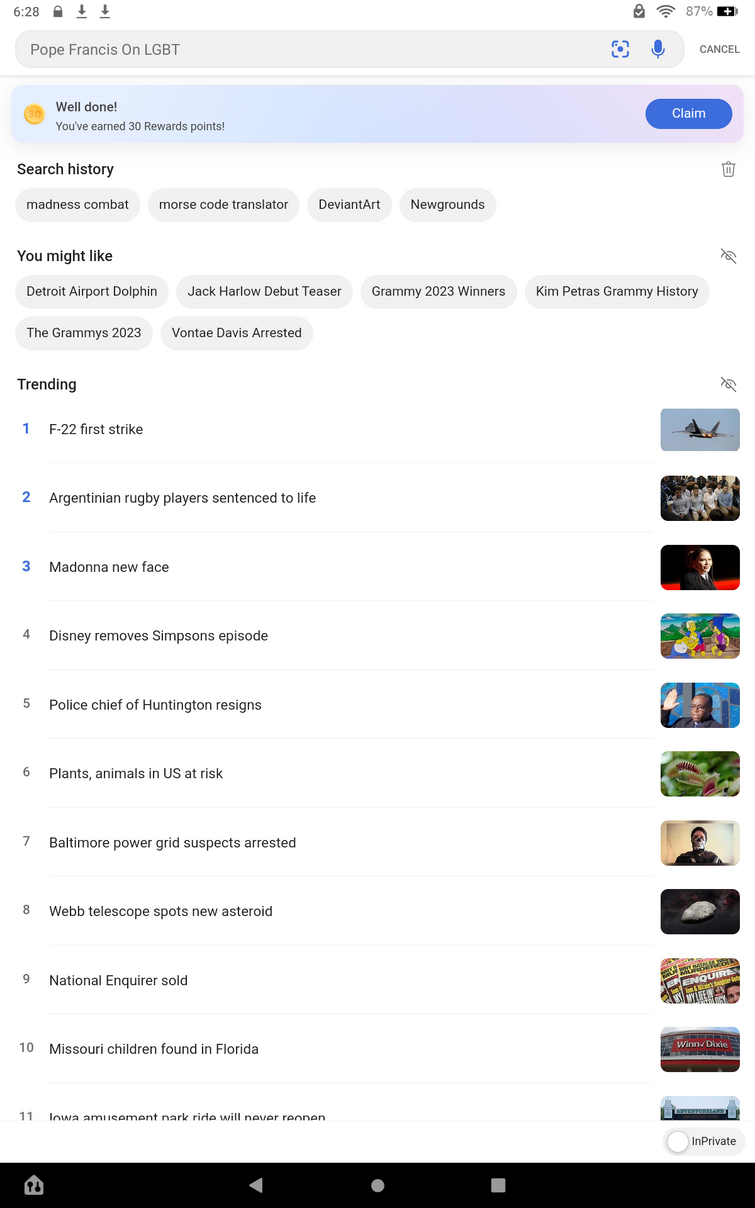Open the F-22 first strike trending item
The image size is (755, 1208).
click(x=96, y=429)
